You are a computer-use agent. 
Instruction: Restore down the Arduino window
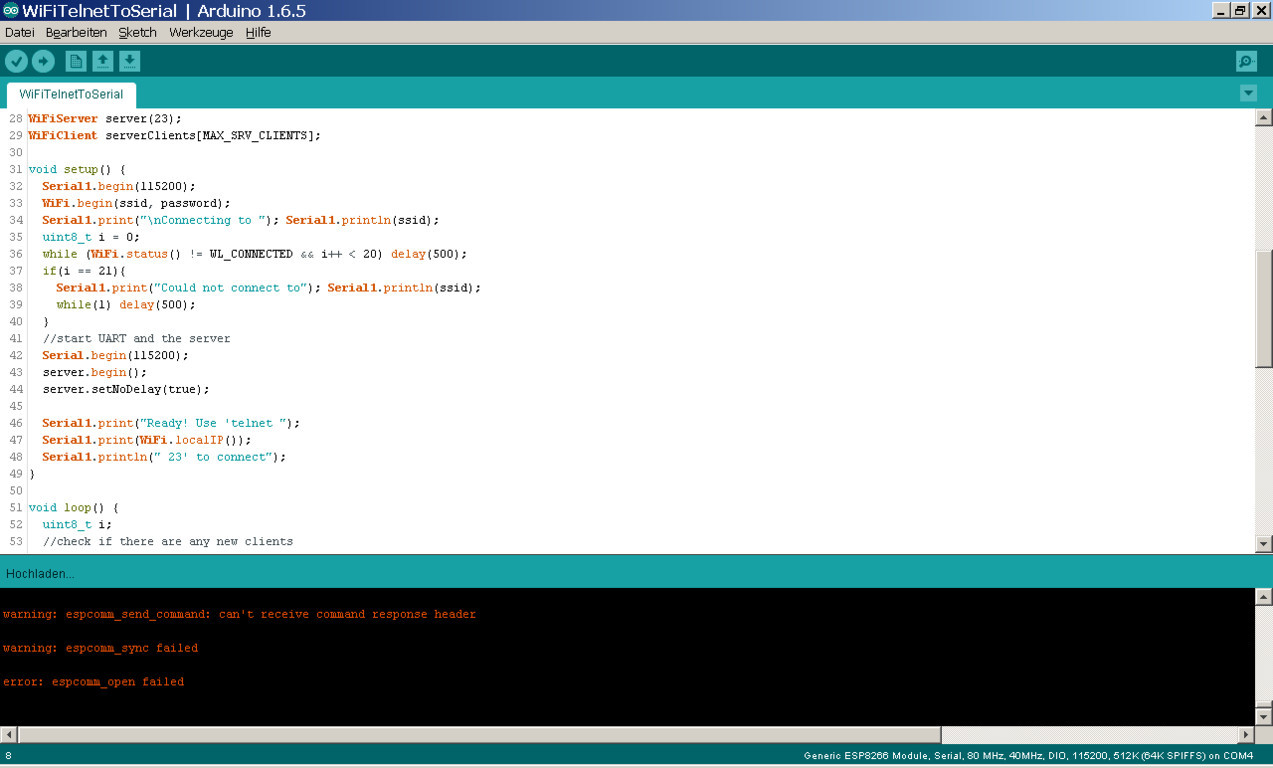[x=1241, y=10]
